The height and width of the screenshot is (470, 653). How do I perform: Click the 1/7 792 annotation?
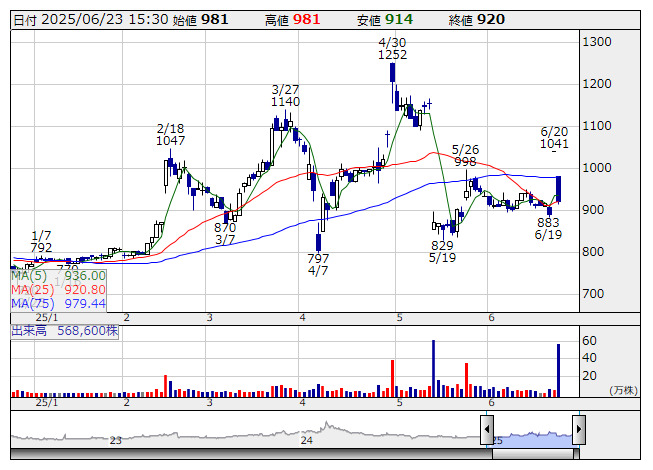coord(41,241)
